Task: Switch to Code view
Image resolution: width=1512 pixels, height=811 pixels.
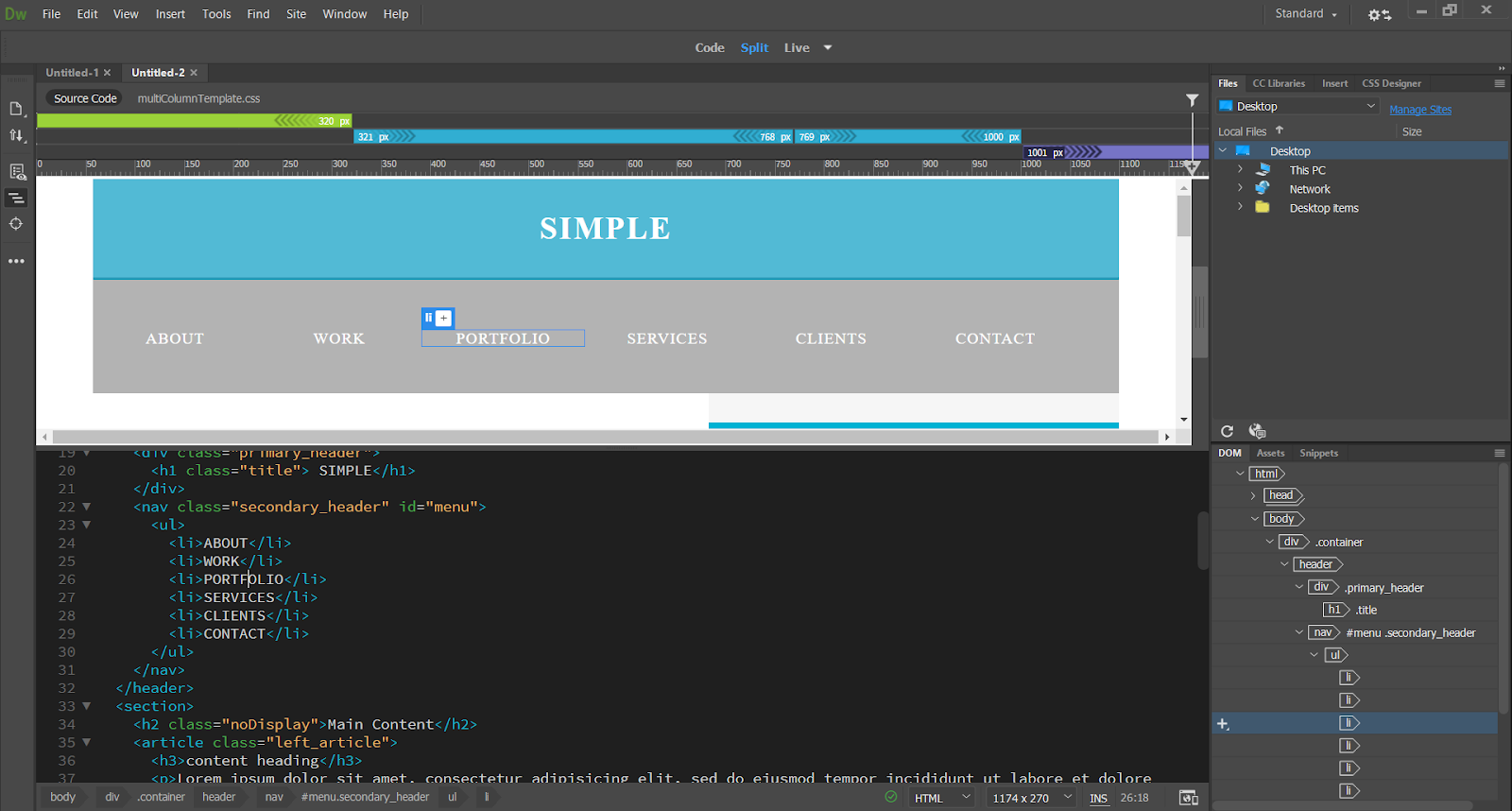Action: point(710,47)
